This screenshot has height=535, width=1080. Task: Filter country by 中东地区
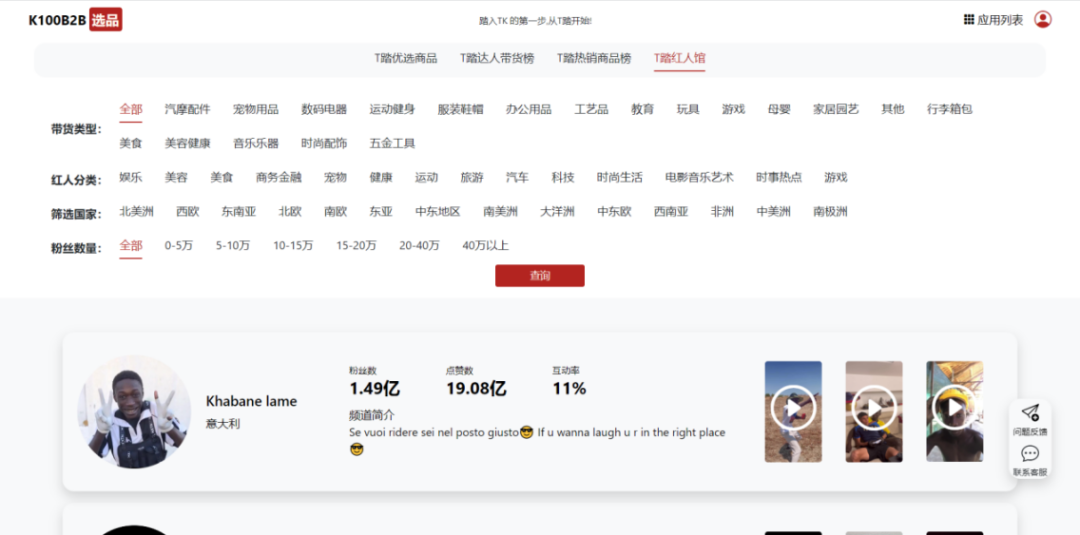point(437,211)
